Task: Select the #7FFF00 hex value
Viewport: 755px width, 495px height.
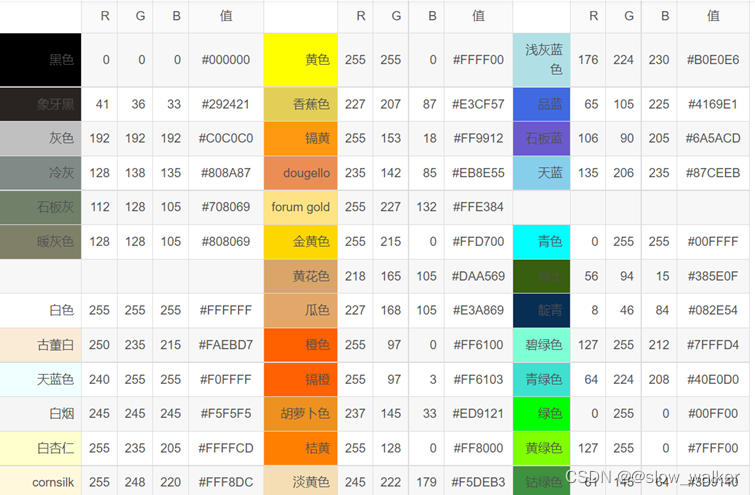Action: [x=713, y=448]
